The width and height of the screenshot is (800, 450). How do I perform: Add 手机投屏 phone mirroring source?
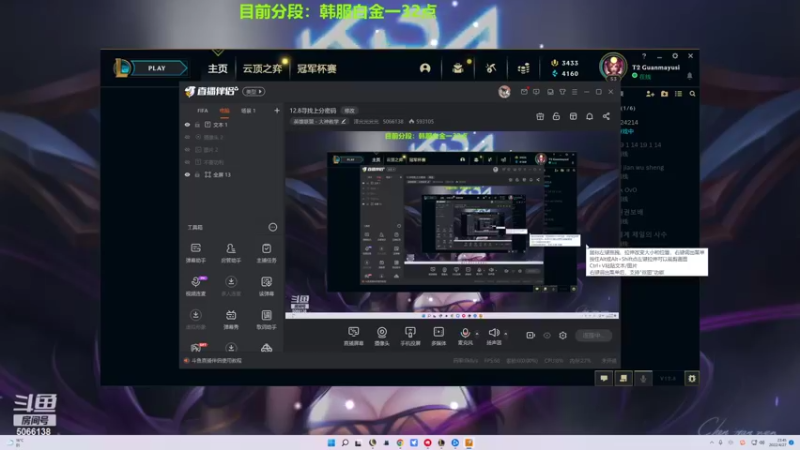click(x=410, y=336)
